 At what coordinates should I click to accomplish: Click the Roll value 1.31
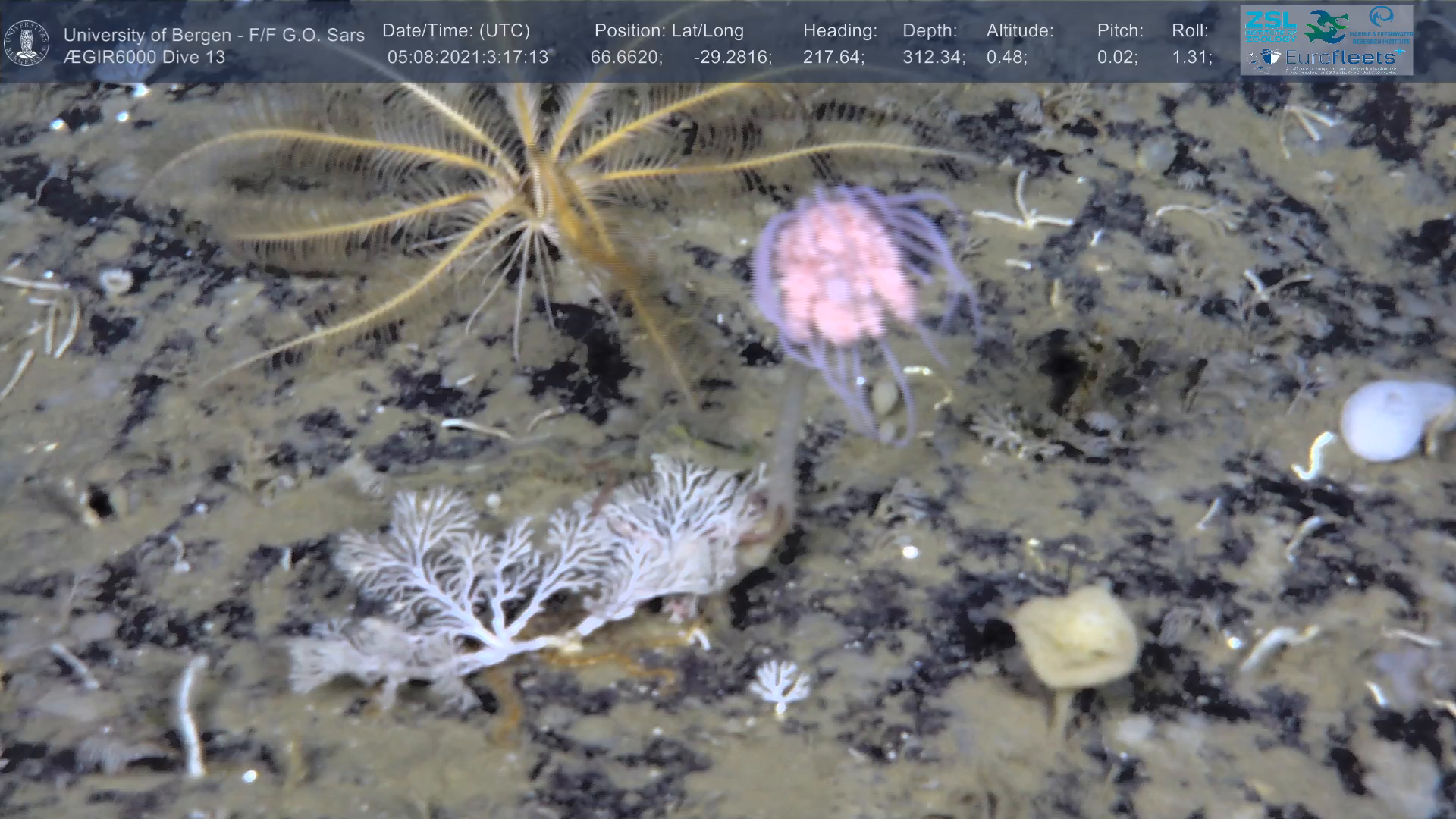click(1191, 58)
